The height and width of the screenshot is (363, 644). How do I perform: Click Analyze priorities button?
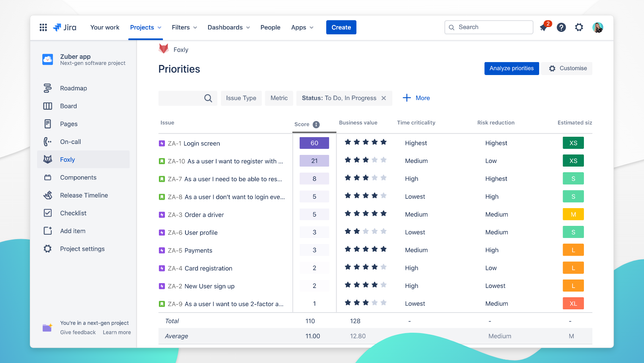[x=511, y=69]
